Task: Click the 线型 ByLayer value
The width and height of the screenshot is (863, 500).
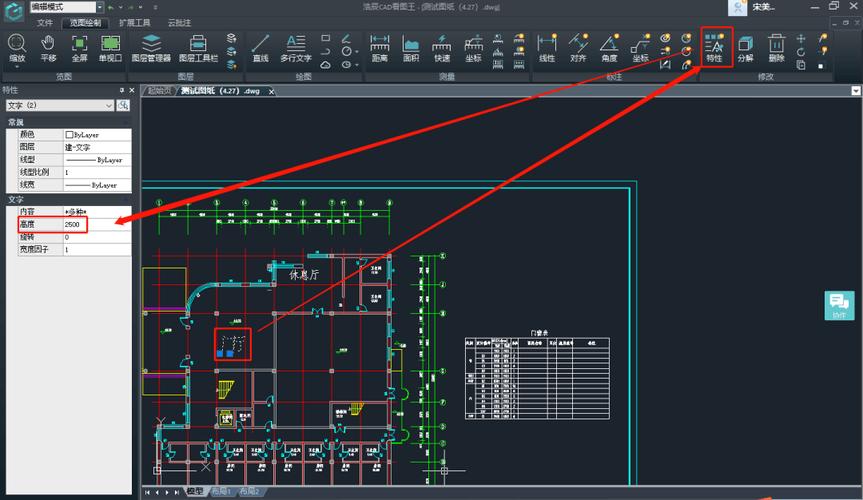Action: [97, 160]
